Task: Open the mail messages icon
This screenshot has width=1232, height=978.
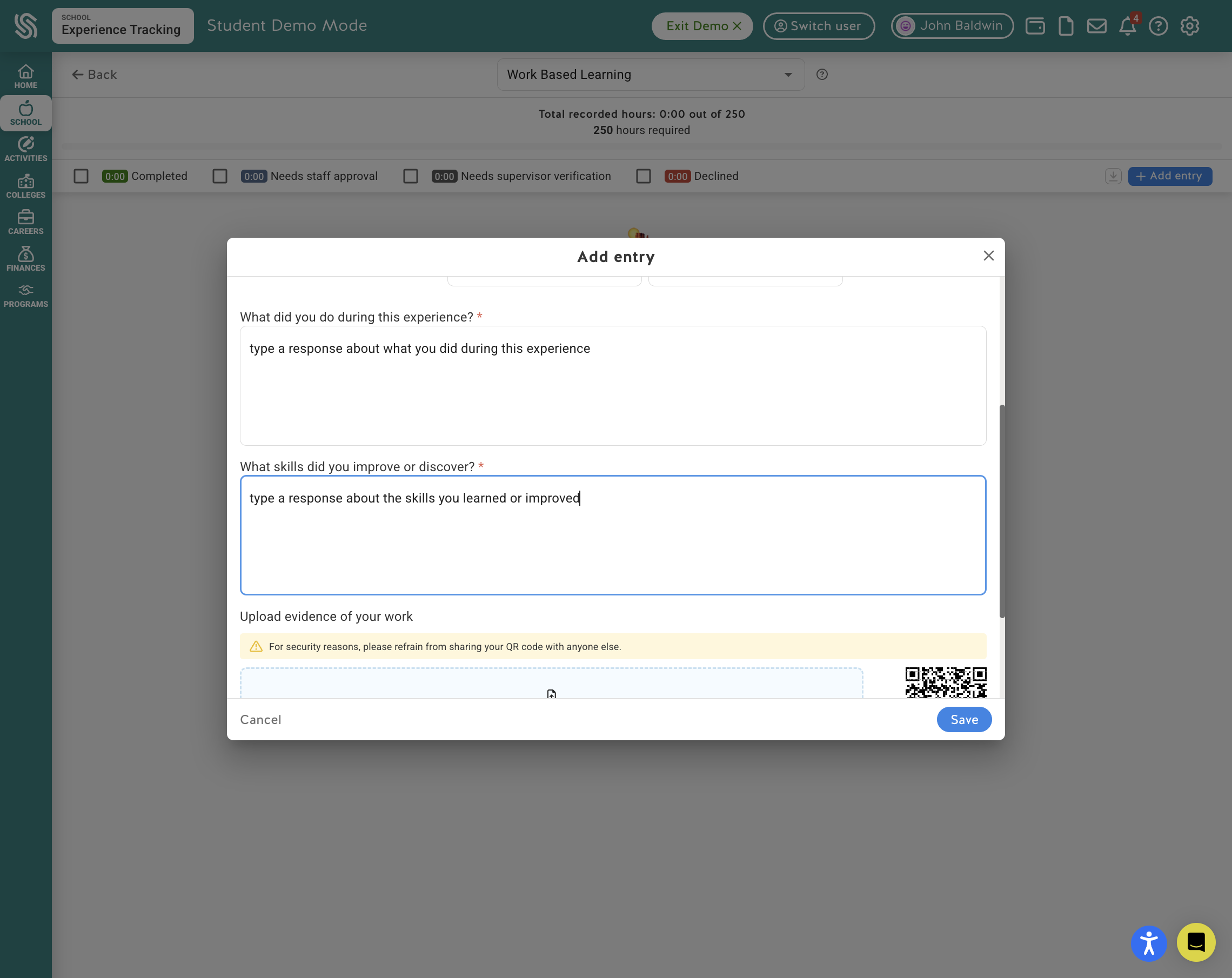Action: point(1096,26)
